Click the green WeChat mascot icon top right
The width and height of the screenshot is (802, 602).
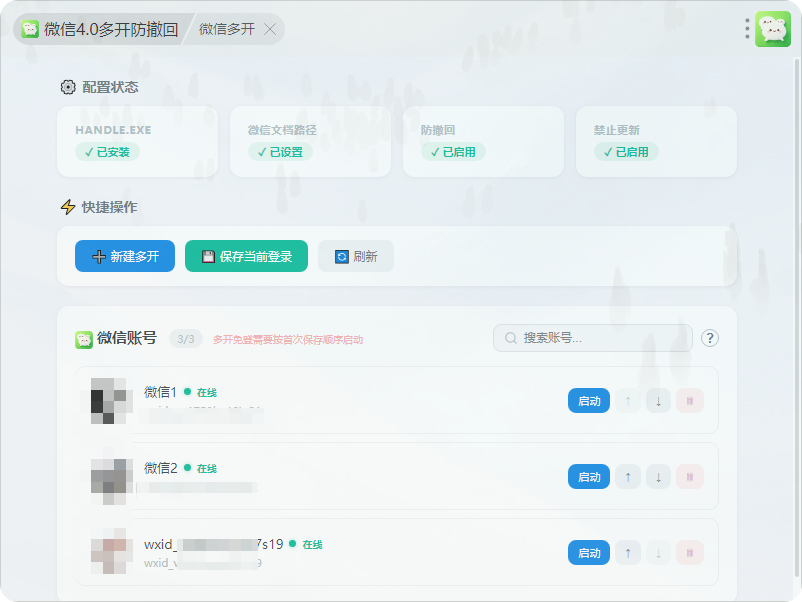773,29
